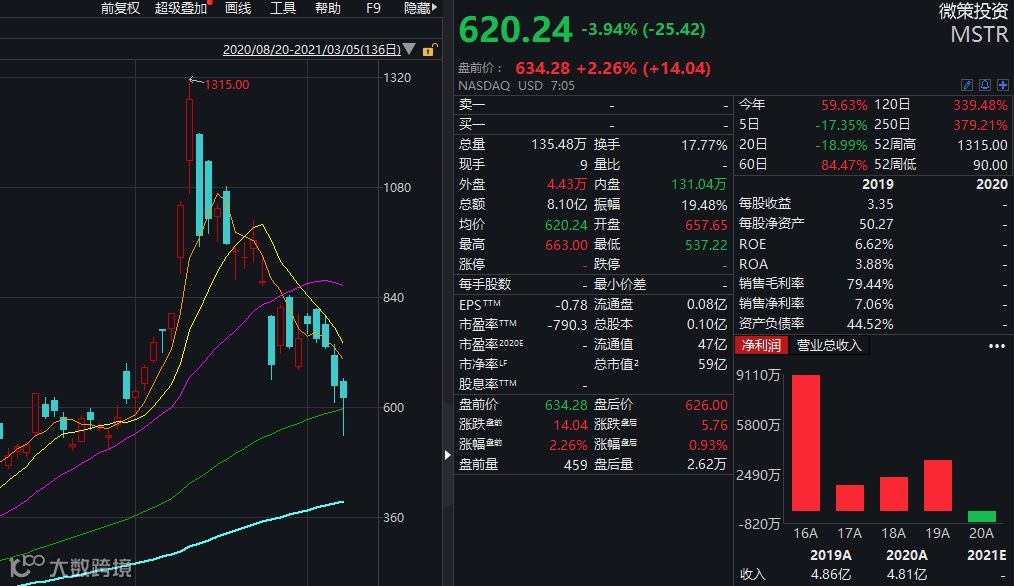Open the 前复权 price adjustment menu
This screenshot has height=586, width=1014.
(120, 8)
